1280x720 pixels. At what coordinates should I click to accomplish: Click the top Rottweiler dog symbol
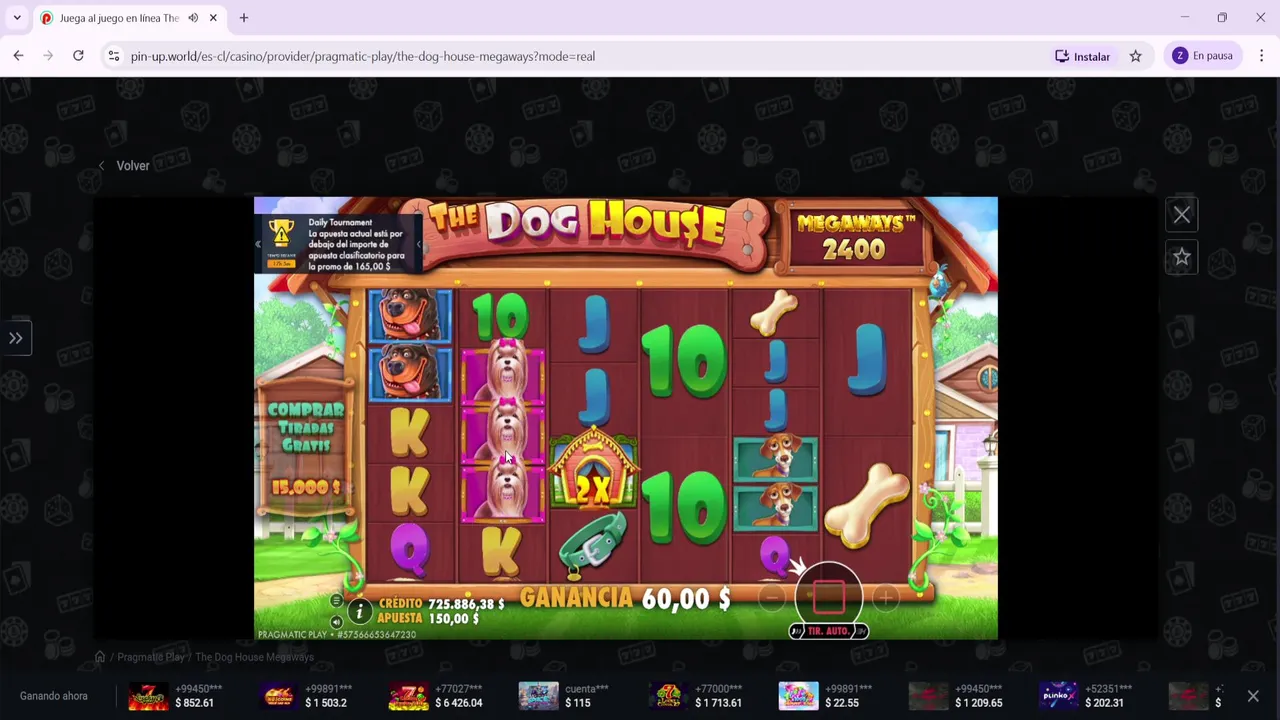pyautogui.click(x=410, y=315)
